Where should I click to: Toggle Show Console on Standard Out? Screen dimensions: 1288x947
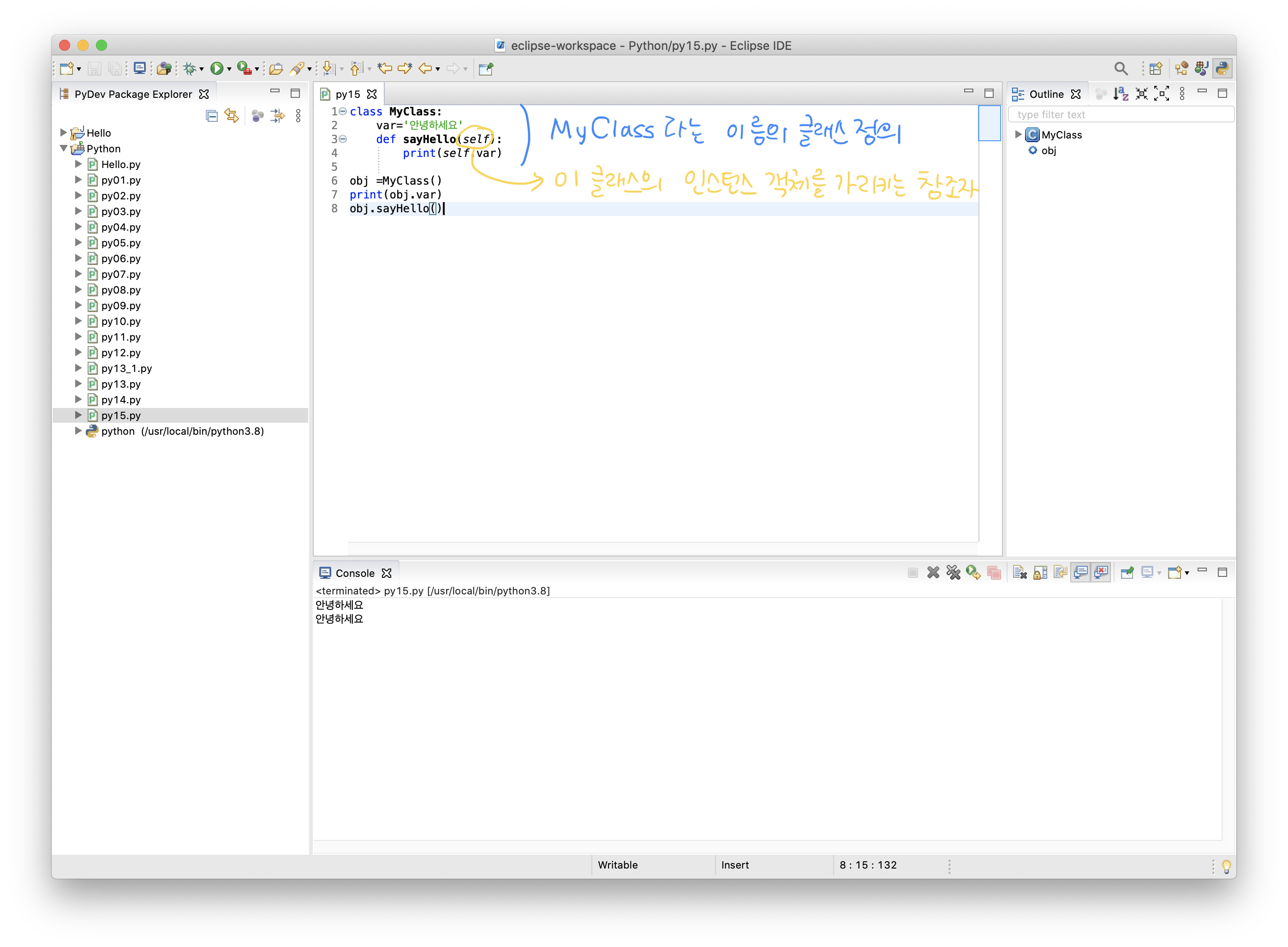(x=1080, y=573)
